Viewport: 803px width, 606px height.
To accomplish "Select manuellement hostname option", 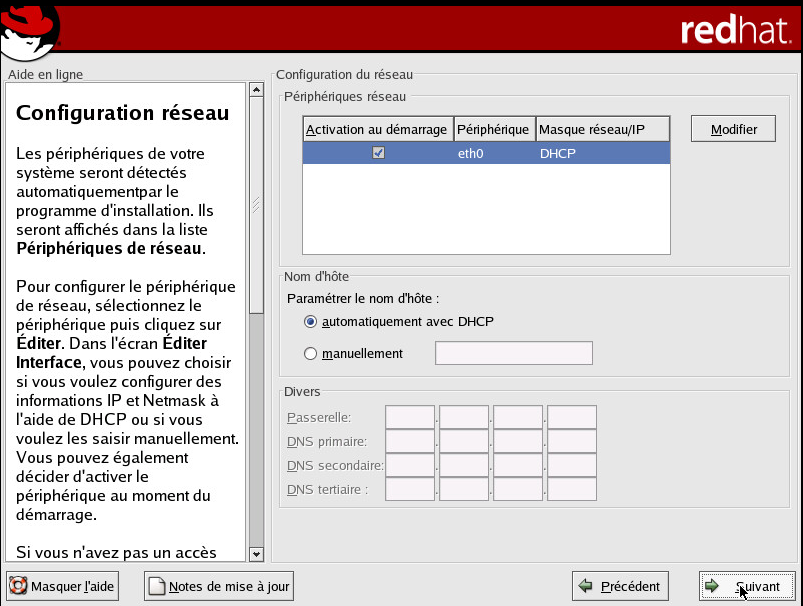I will (x=310, y=353).
